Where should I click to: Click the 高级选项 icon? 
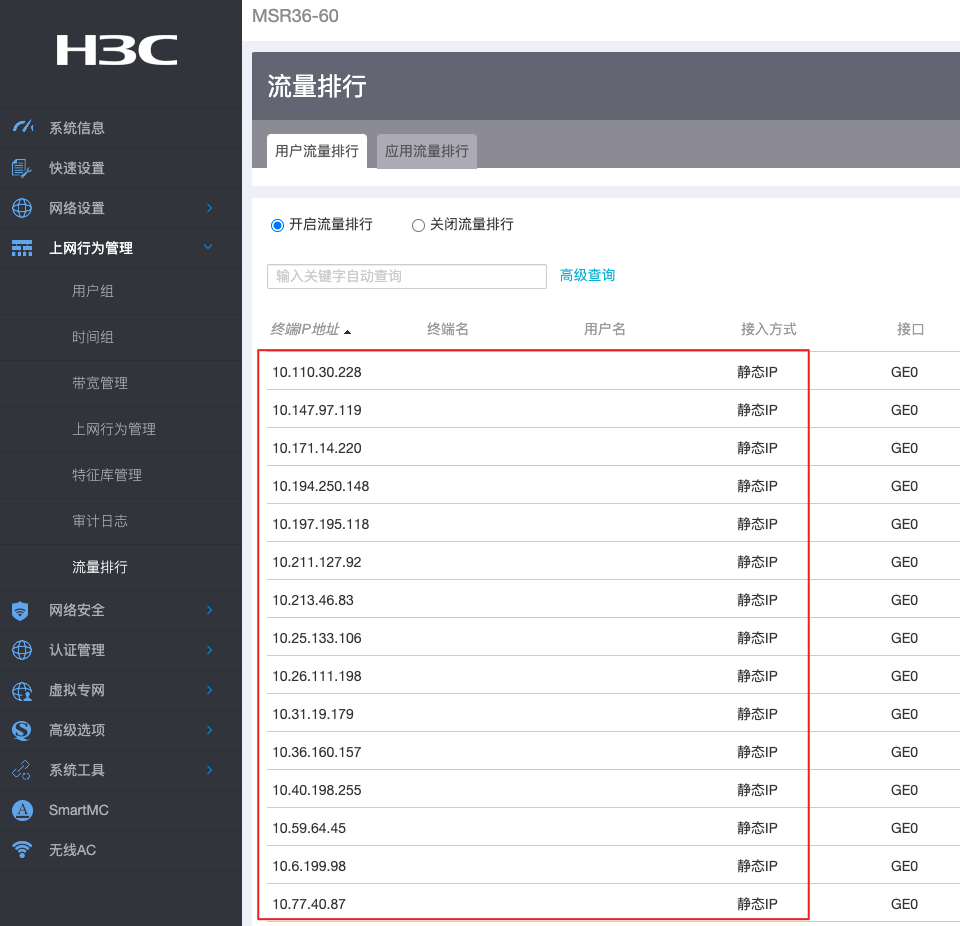coord(21,730)
